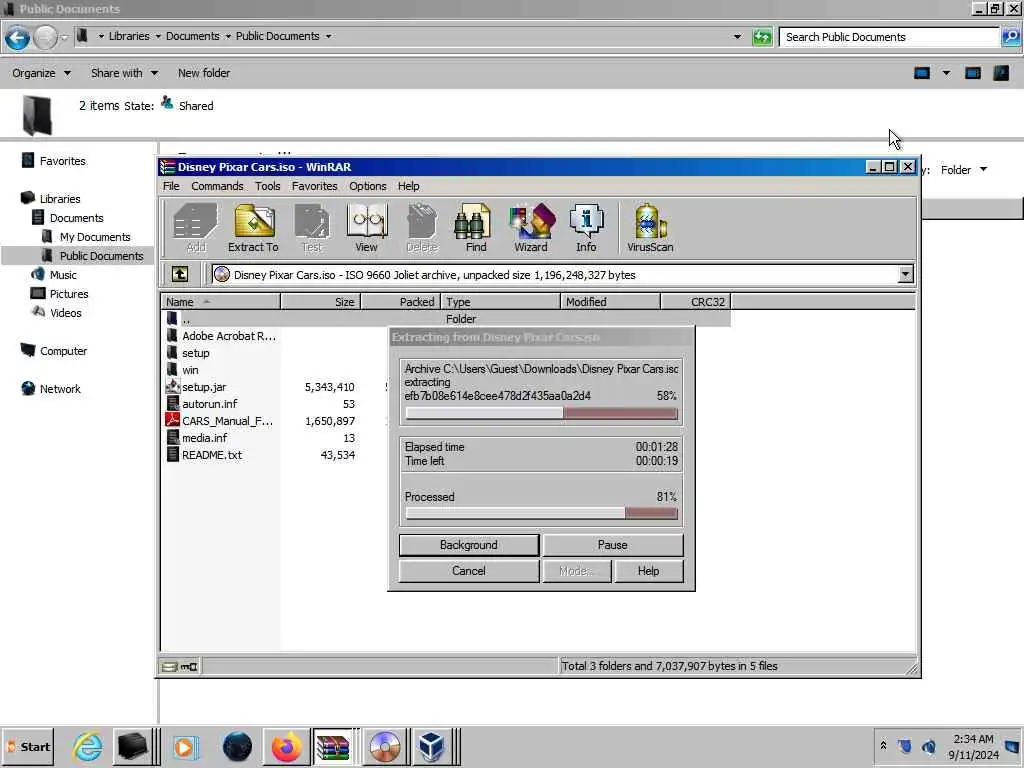Click the Background button in extraction dialog
Viewport: 1024px width, 768px height.
coord(469,545)
